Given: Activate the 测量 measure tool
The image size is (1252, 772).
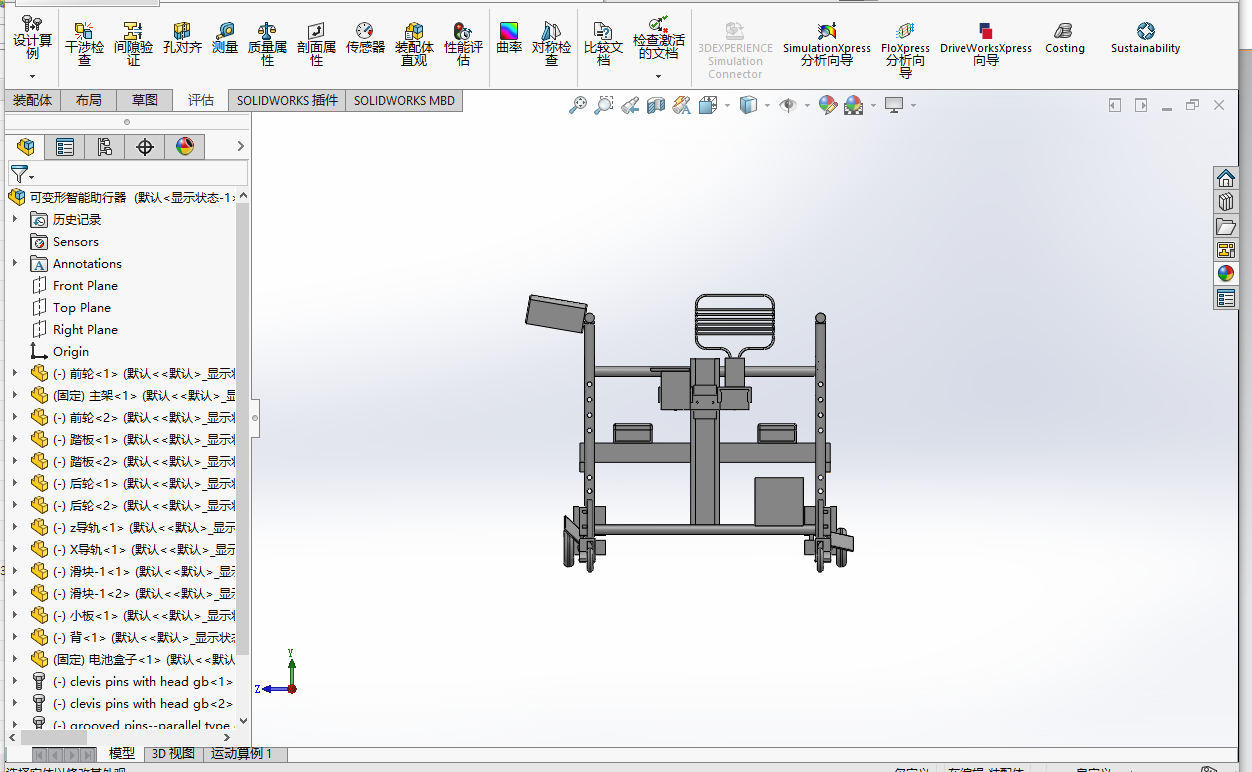Looking at the screenshot, I should [x=225, y=39].
